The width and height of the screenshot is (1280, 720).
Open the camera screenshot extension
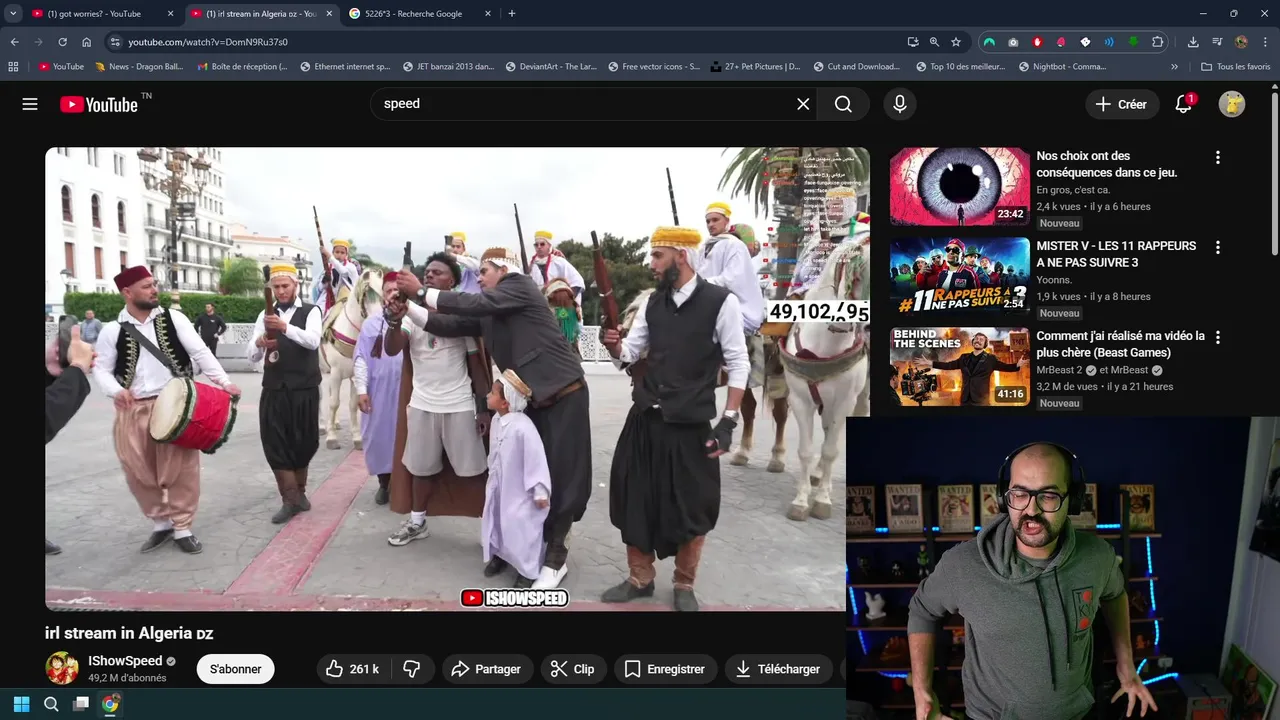coord(1013,42)
